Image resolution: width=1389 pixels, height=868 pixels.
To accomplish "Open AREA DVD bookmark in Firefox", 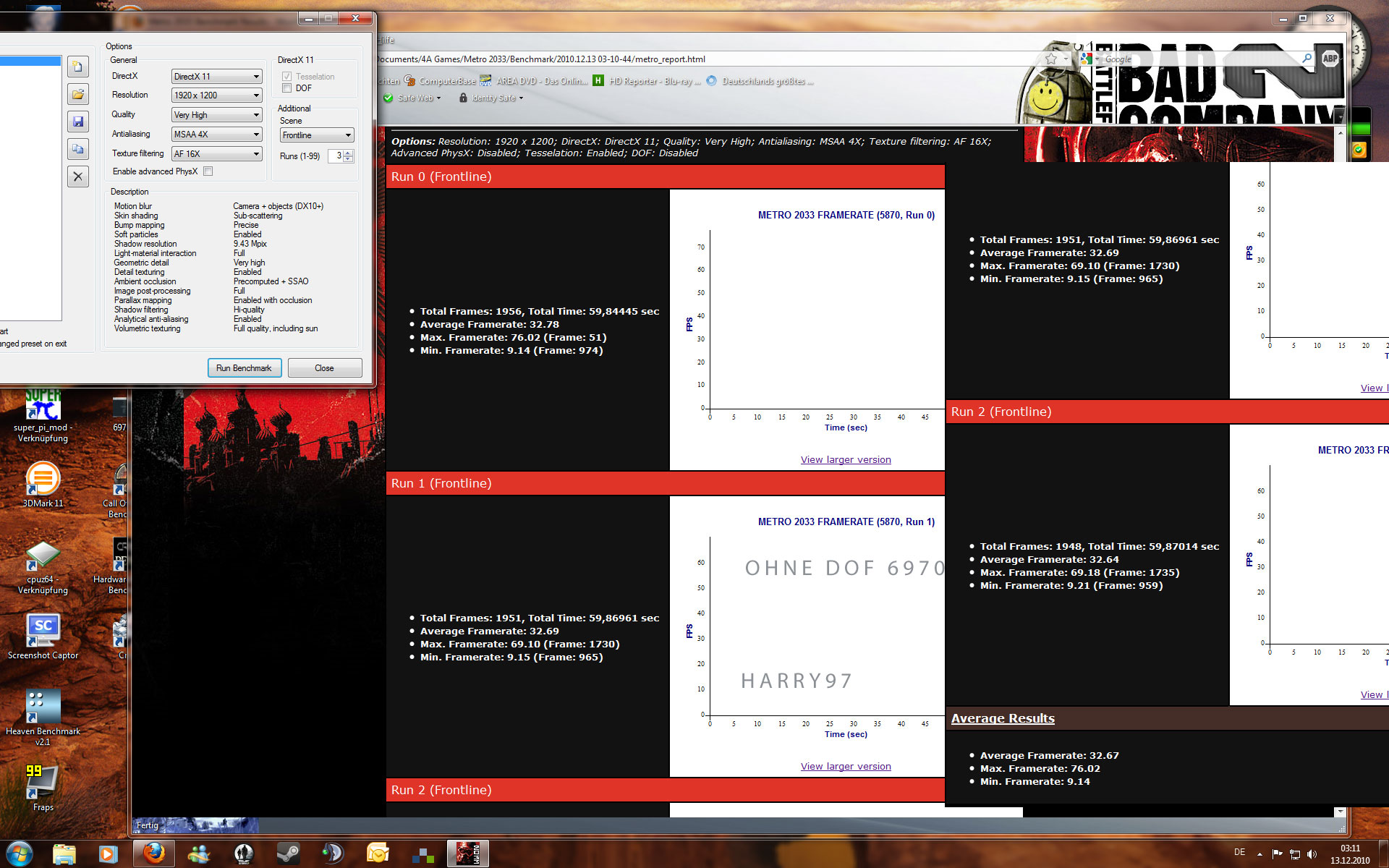I will click(x=533, y=81).
